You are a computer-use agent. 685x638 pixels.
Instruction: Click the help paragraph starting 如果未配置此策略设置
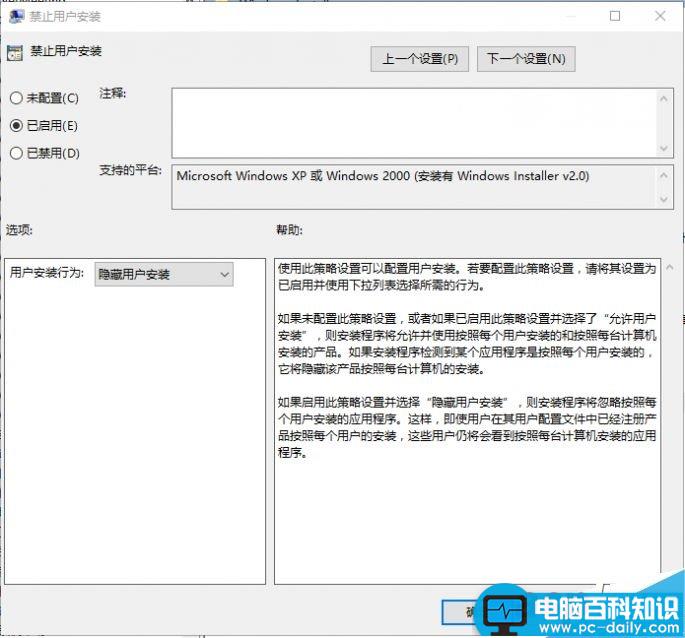(x=467, y=343)
